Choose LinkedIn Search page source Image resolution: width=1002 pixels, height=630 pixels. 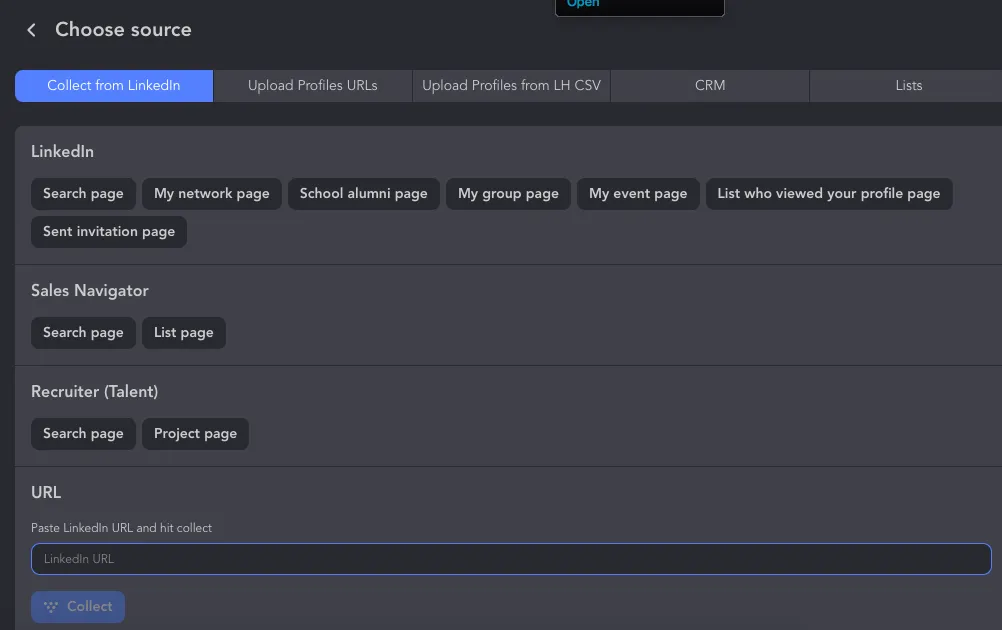[x=83, y=194]
